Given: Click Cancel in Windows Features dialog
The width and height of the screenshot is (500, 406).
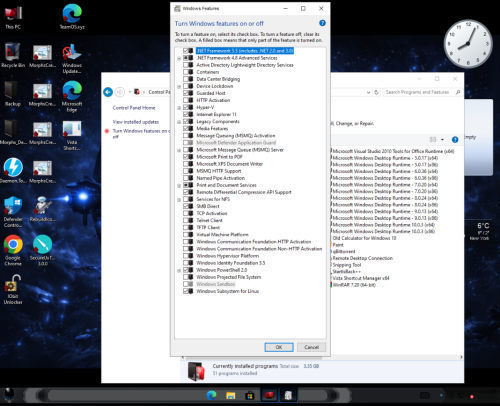Looking at the screenshot, I should pos(311,347).
